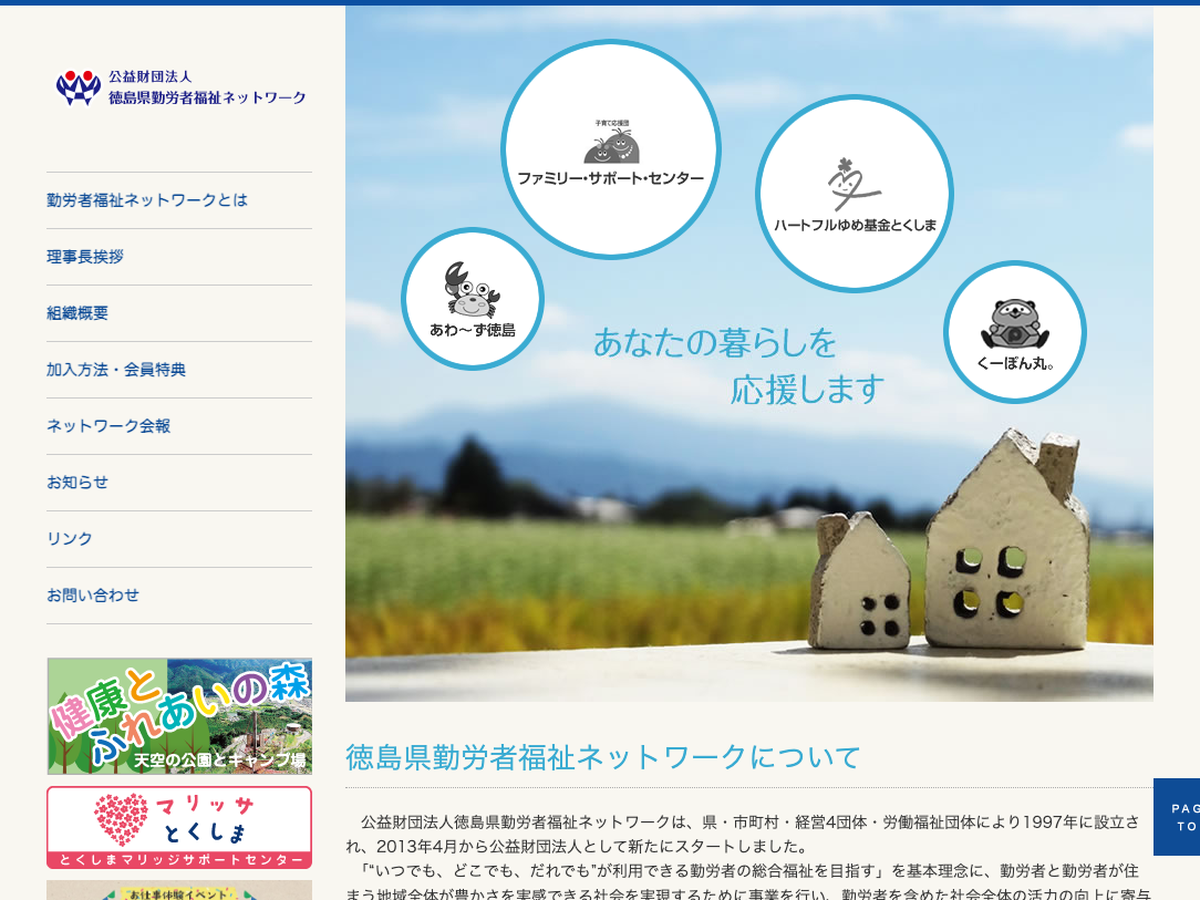Click the あなたの暮らしを応援します hero image text

[738, 365]
